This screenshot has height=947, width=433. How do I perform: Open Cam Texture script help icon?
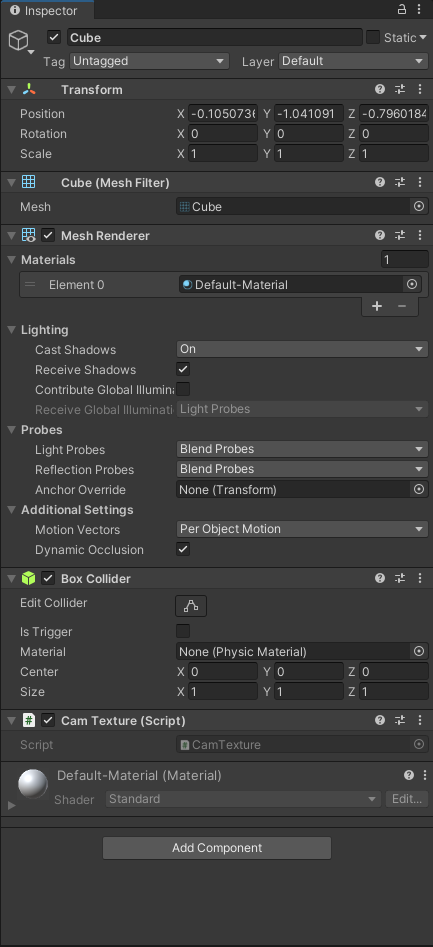(x=380, y=721)
